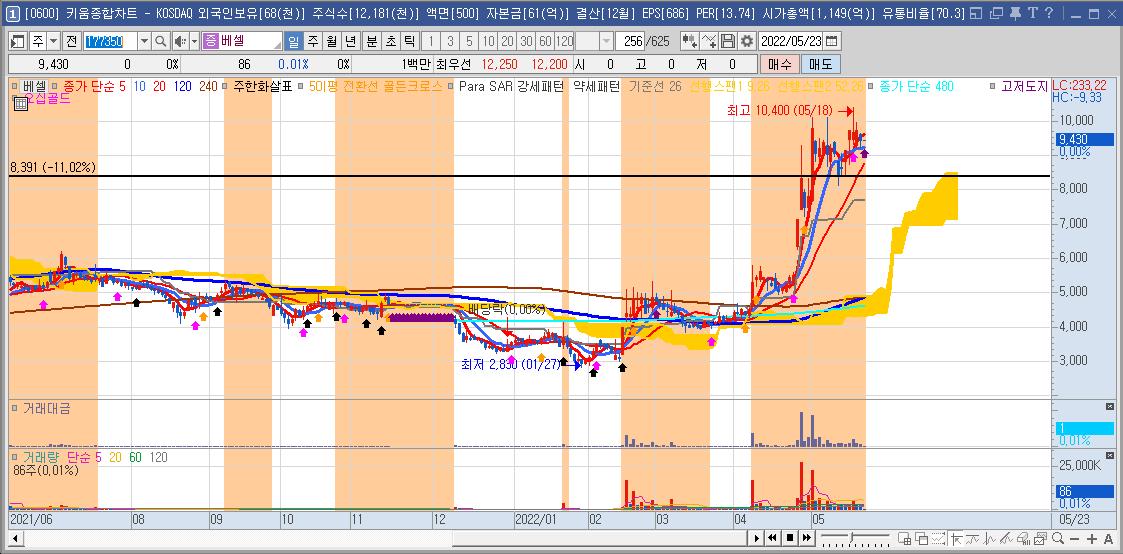Image resolution: width=1123 pixels, height=554 pixels.
Task: Close the 거래대금 indicator panel
Action: (1110, 407)
